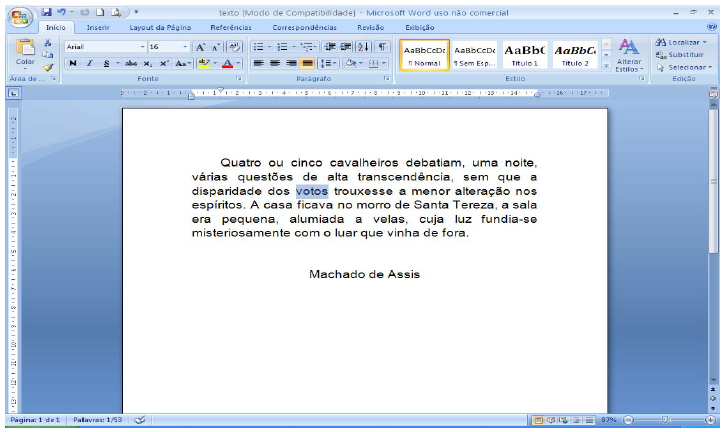
Task: Open line spacing dropdown
Action: pyautogui.click(x=328, y=64)
